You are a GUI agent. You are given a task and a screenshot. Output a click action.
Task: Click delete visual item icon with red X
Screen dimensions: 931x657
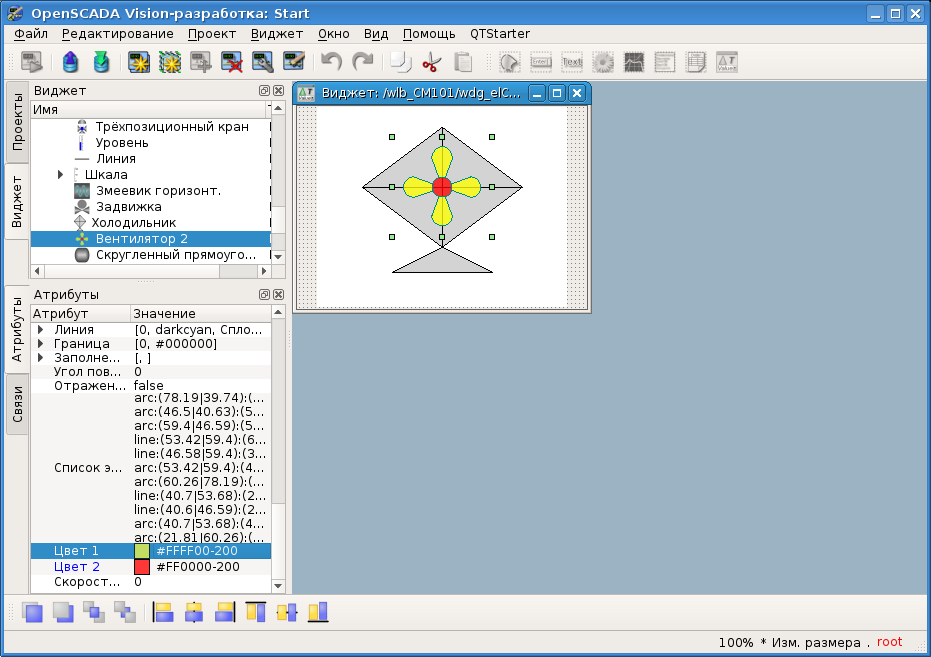tap(233, 63)
